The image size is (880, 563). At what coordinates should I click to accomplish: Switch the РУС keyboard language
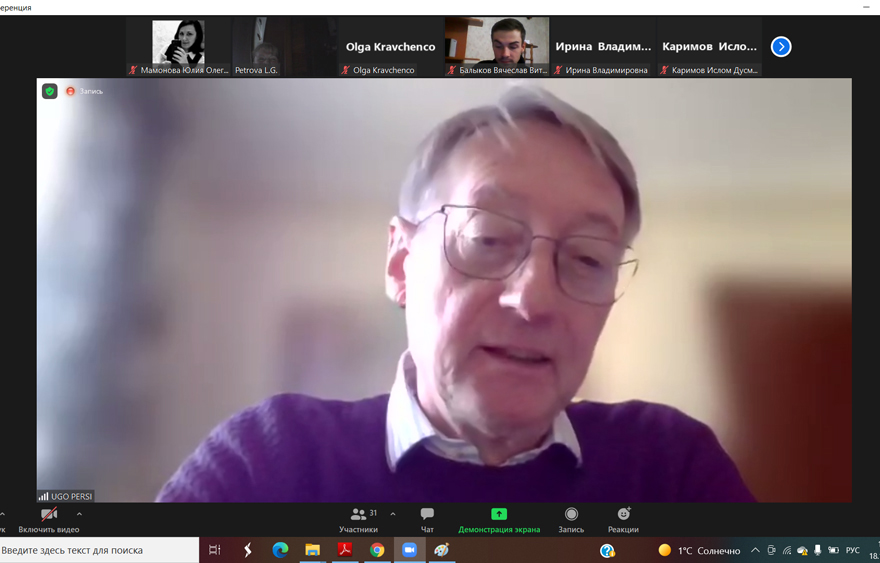tap(852, 551)
